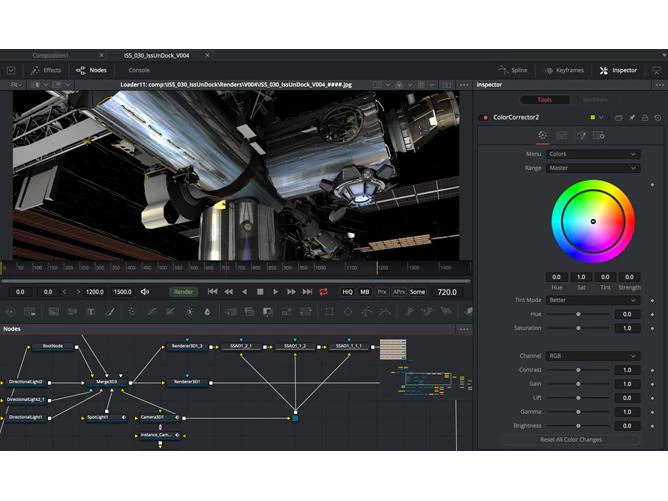The image size is (668, 501).
Task: Select the Modifiers tab in Inspector
Action: click(x=595, y=100)
